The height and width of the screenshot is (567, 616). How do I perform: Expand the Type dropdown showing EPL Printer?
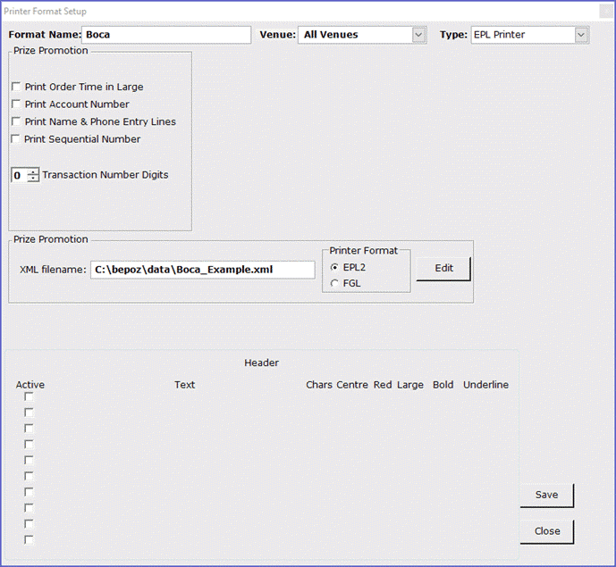tap(581, 35)
